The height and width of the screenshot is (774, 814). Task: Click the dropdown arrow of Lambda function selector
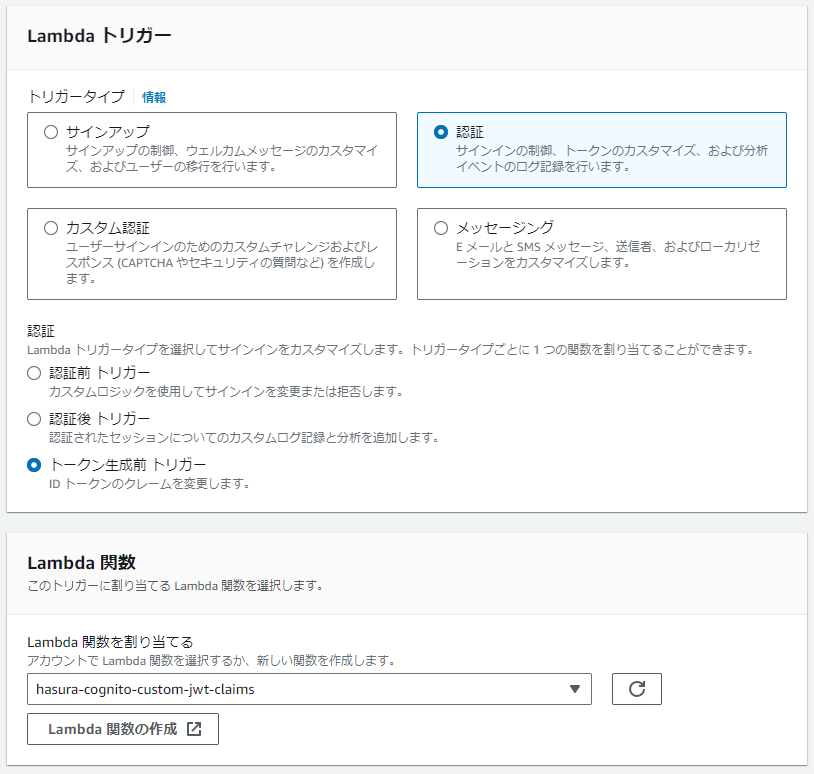[x=574, y=689]
